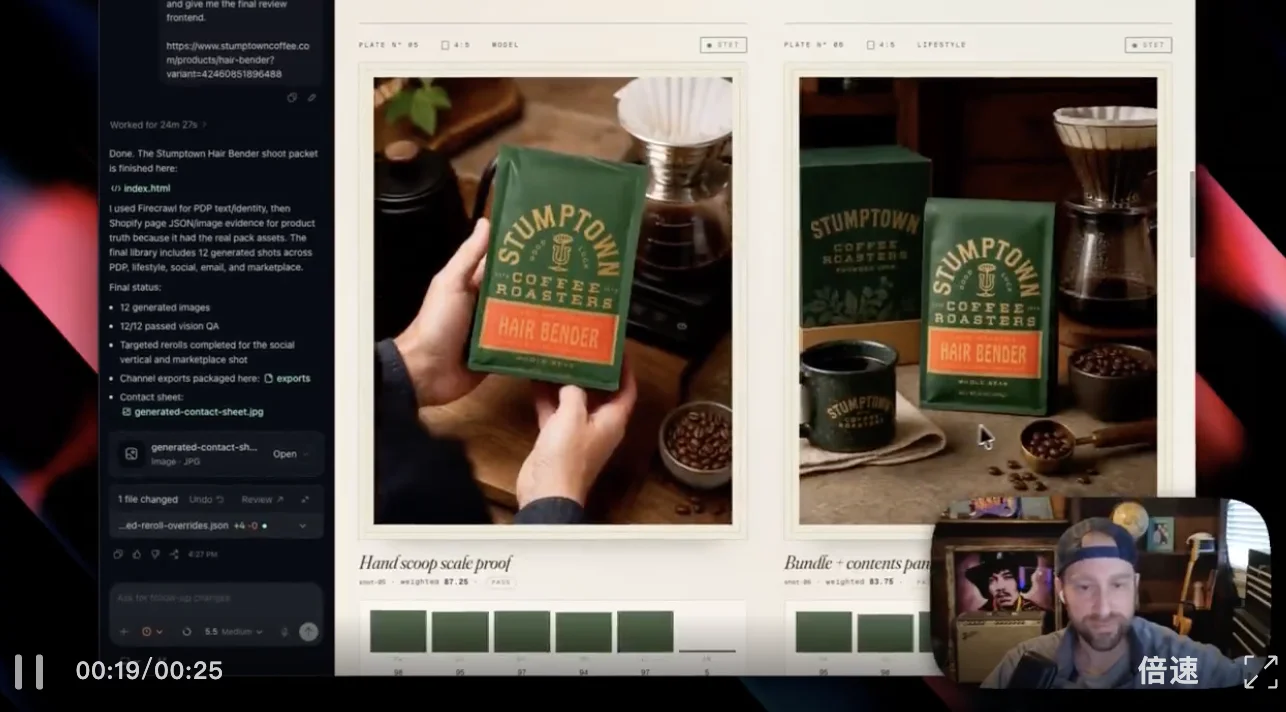Click the circular reasoning icon in composer

click(x=187, y=632)
